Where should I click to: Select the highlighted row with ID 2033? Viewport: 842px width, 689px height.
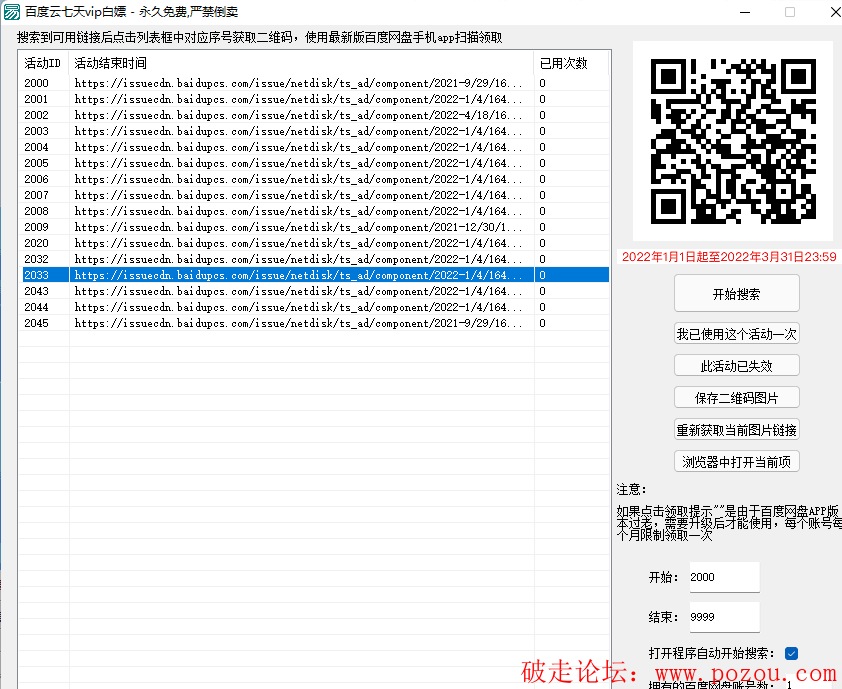[314, 275]
